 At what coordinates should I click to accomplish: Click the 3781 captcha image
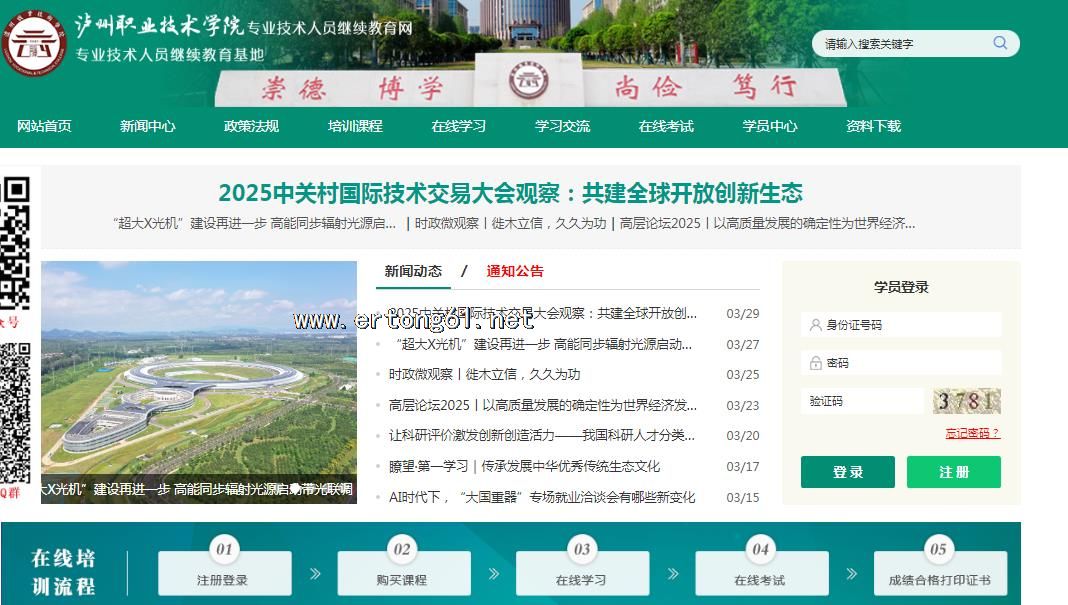[x=966, y=401]
